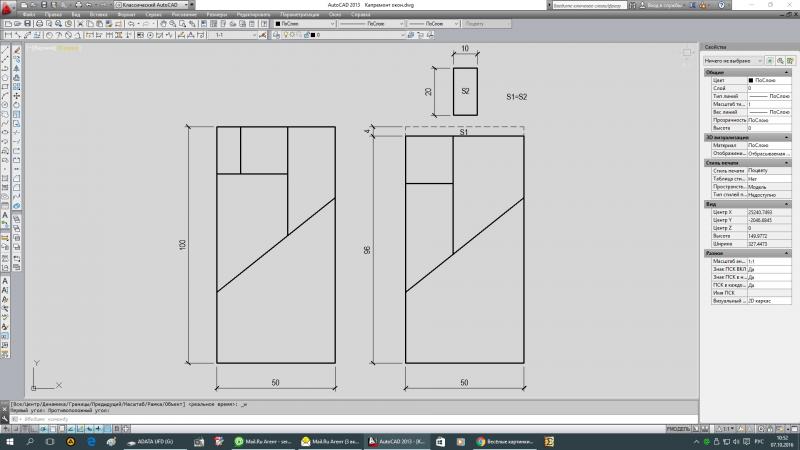This screenshot has width=800, height=450.
Task: Click the Windows Start button
Action: tap(10, 441)
